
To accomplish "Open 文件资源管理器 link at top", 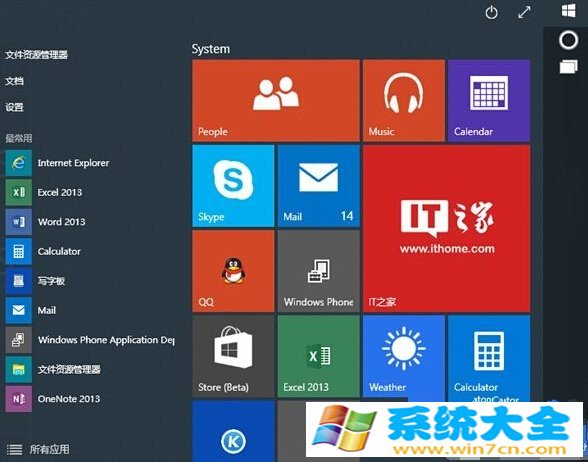I will tap(36, 55).
